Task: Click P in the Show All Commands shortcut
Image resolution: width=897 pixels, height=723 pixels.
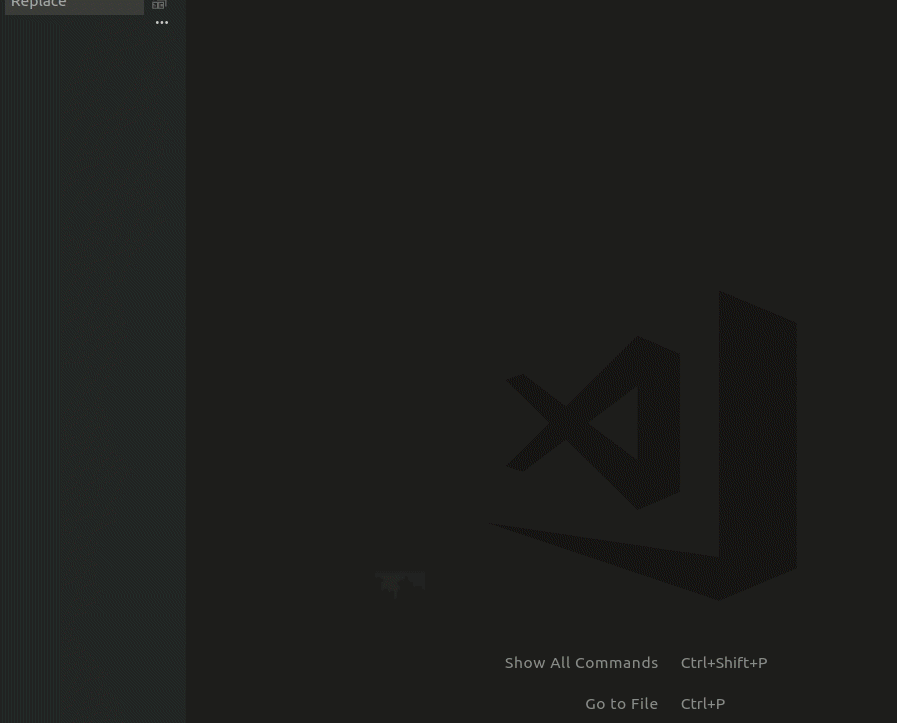Action: coord(762,663)
